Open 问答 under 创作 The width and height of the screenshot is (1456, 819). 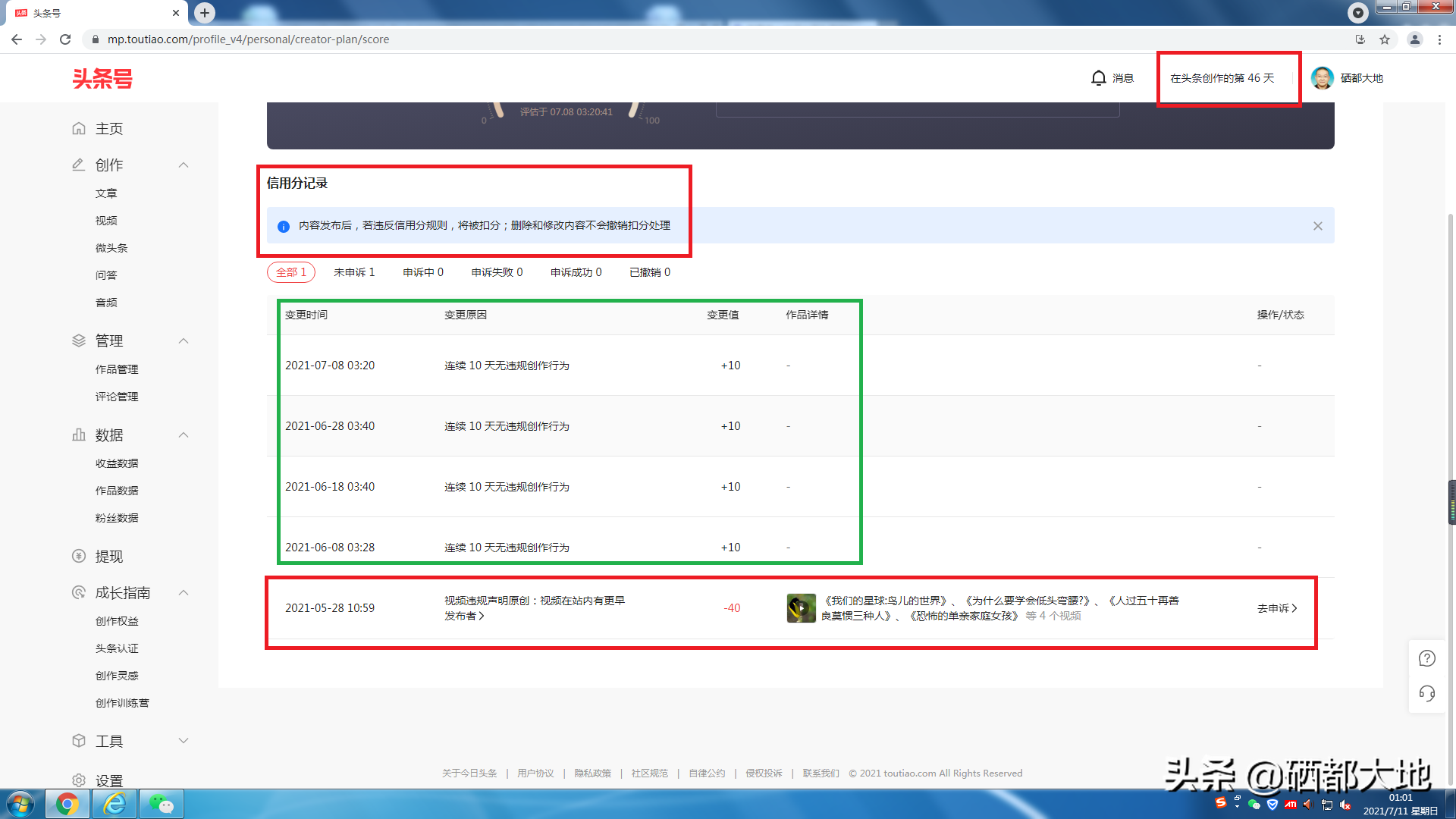click(106, 275)
